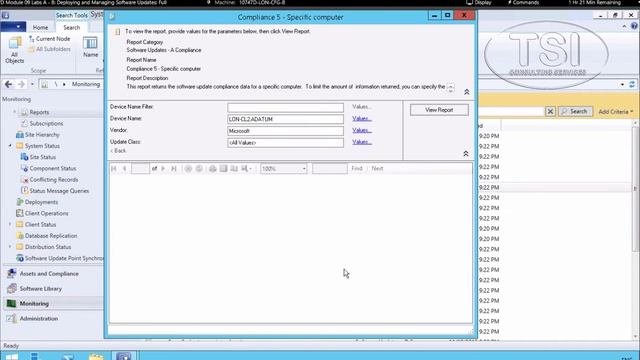The height and width of the screenshot is (360, 640).
Task: Select Site Status node
Action: pyautogui.click(x=42, y=157)
